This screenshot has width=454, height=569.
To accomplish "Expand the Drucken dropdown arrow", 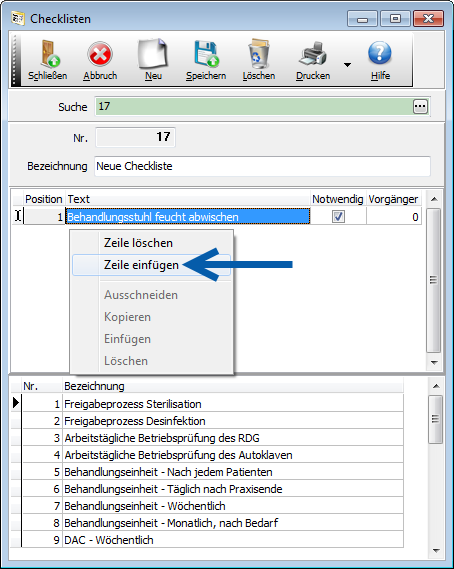I will point(347,65).
